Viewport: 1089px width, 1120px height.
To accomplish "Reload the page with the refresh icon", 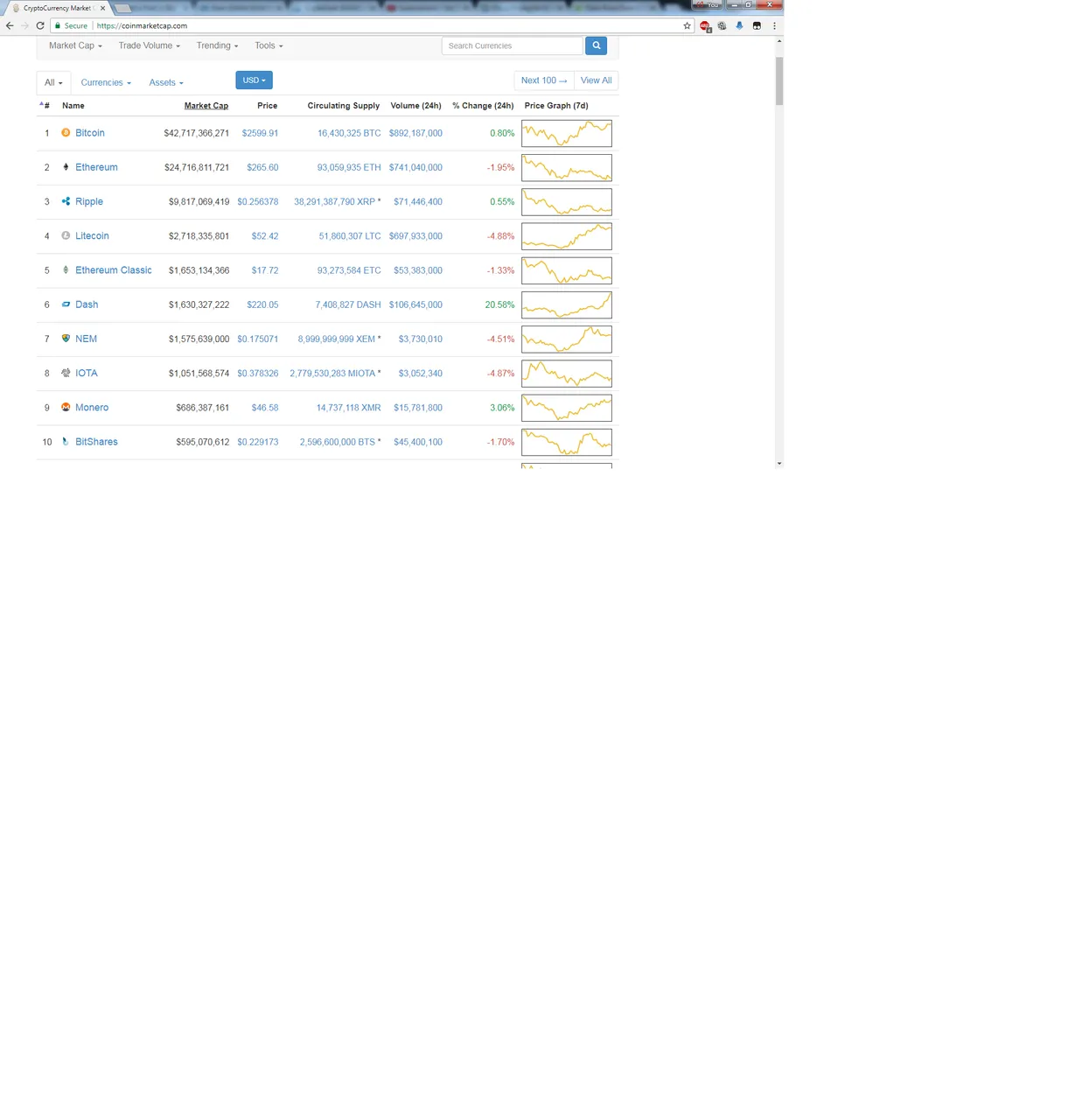I will [40, 25].
